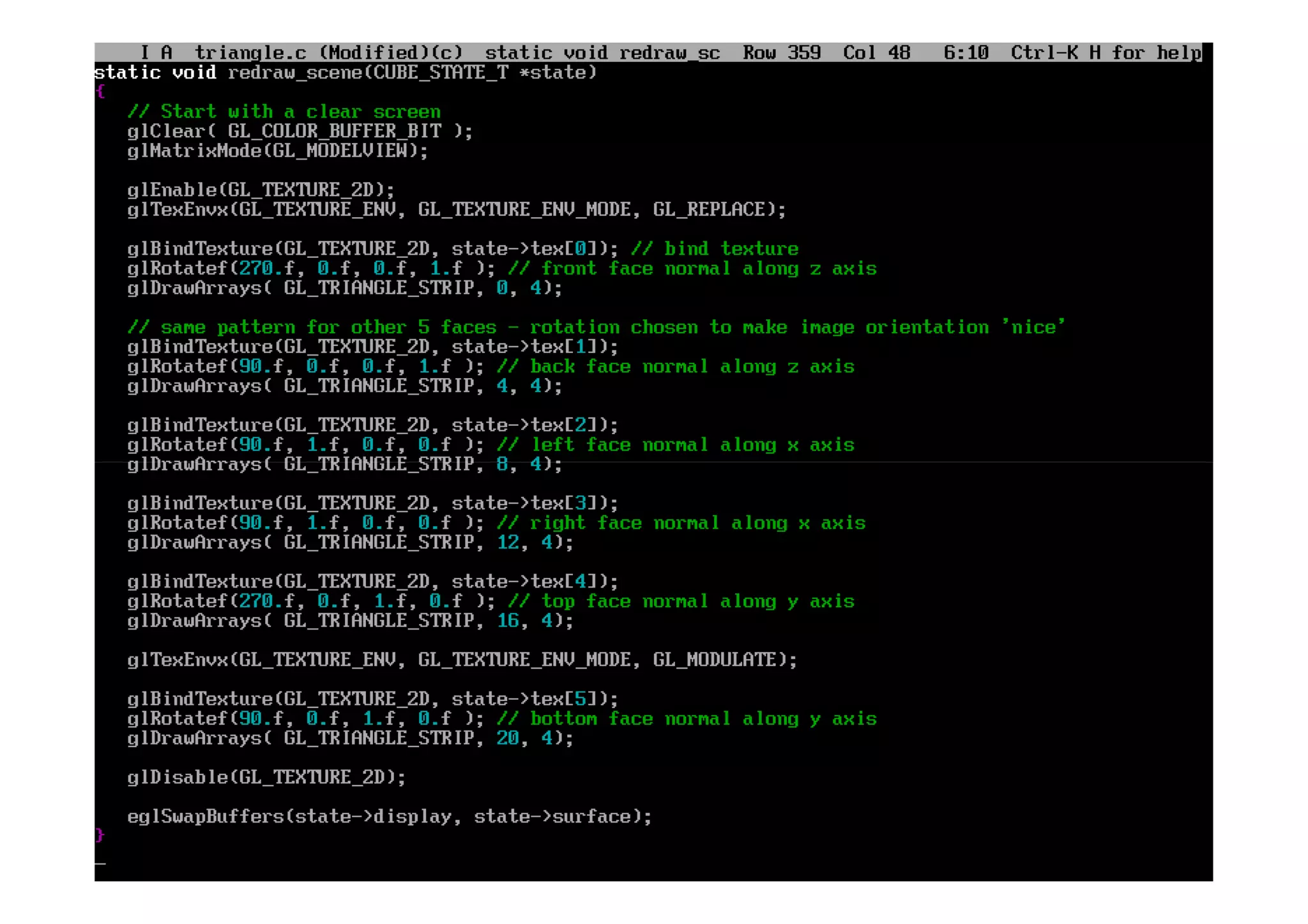Click glBindTexture line using state->tex[4]
Image resolution: width=1308 pixels, height=924 pixels.
coord(373,581)
